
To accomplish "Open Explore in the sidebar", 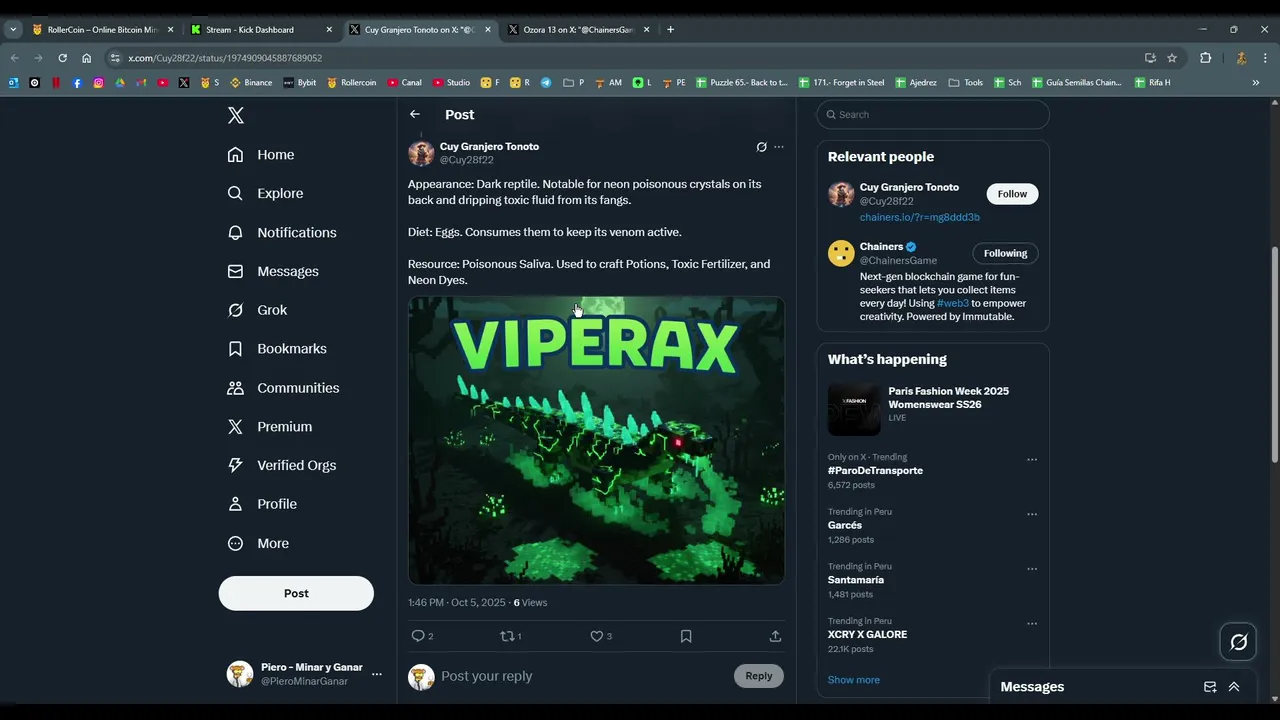I will [x=265, y=193].
